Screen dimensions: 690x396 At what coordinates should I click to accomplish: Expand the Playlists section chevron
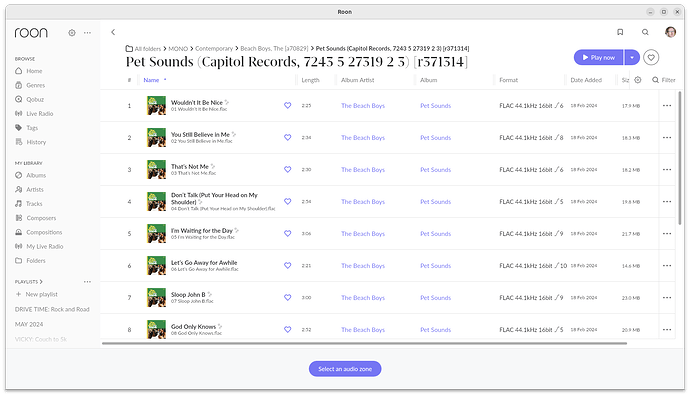point(41,282)
